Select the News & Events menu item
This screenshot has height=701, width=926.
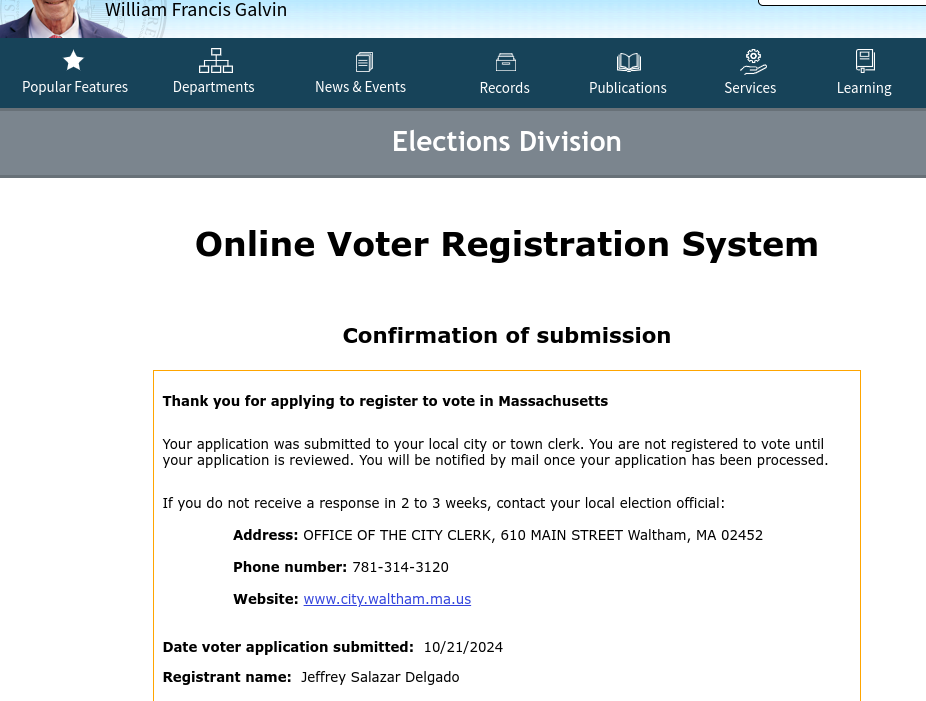coord(360,87)
